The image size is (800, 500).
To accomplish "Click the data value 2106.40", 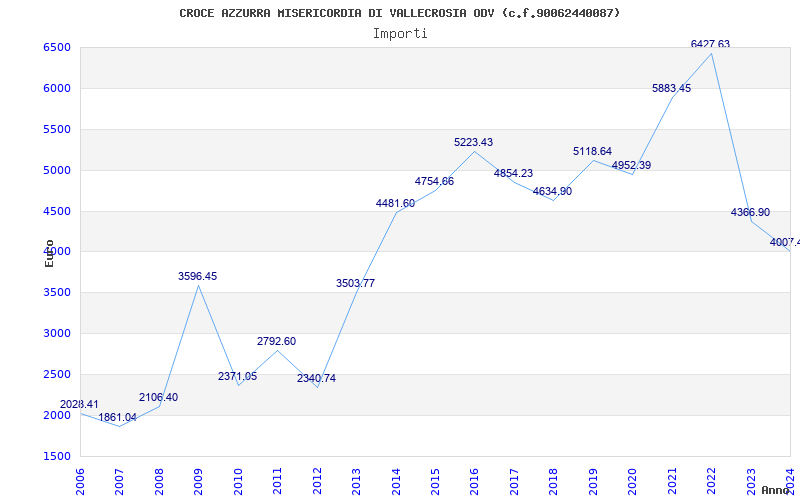I will point(158,397).
